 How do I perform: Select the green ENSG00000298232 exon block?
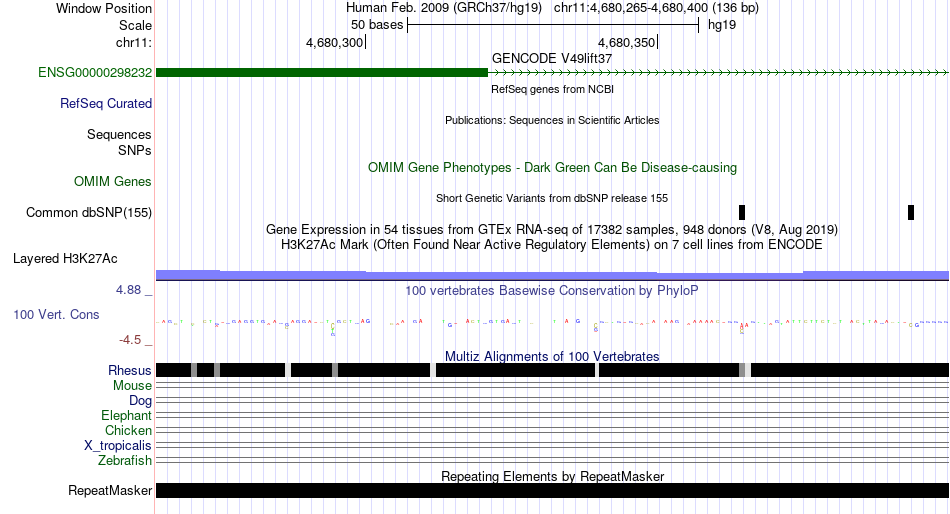pyautogui.click(x=322, y=73)
